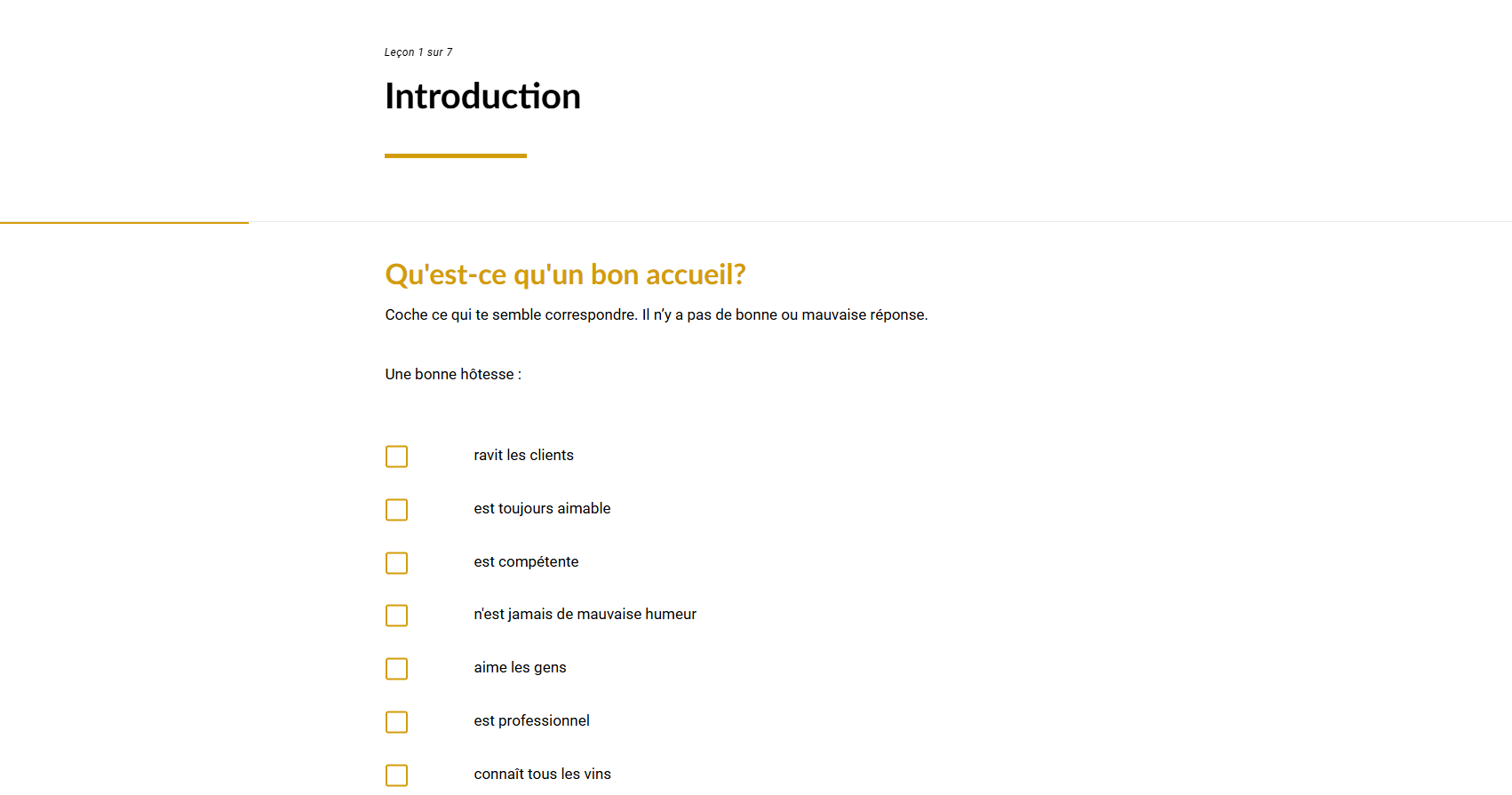
Task: Click the "Coche ce qui te semble correspondre" instruction
Action: point(656,314)
